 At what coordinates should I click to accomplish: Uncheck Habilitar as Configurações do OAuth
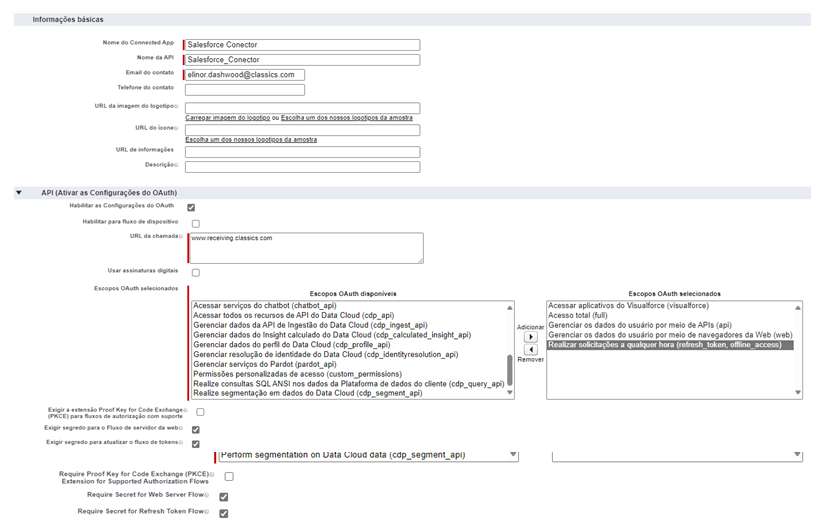tap(191, 208)
